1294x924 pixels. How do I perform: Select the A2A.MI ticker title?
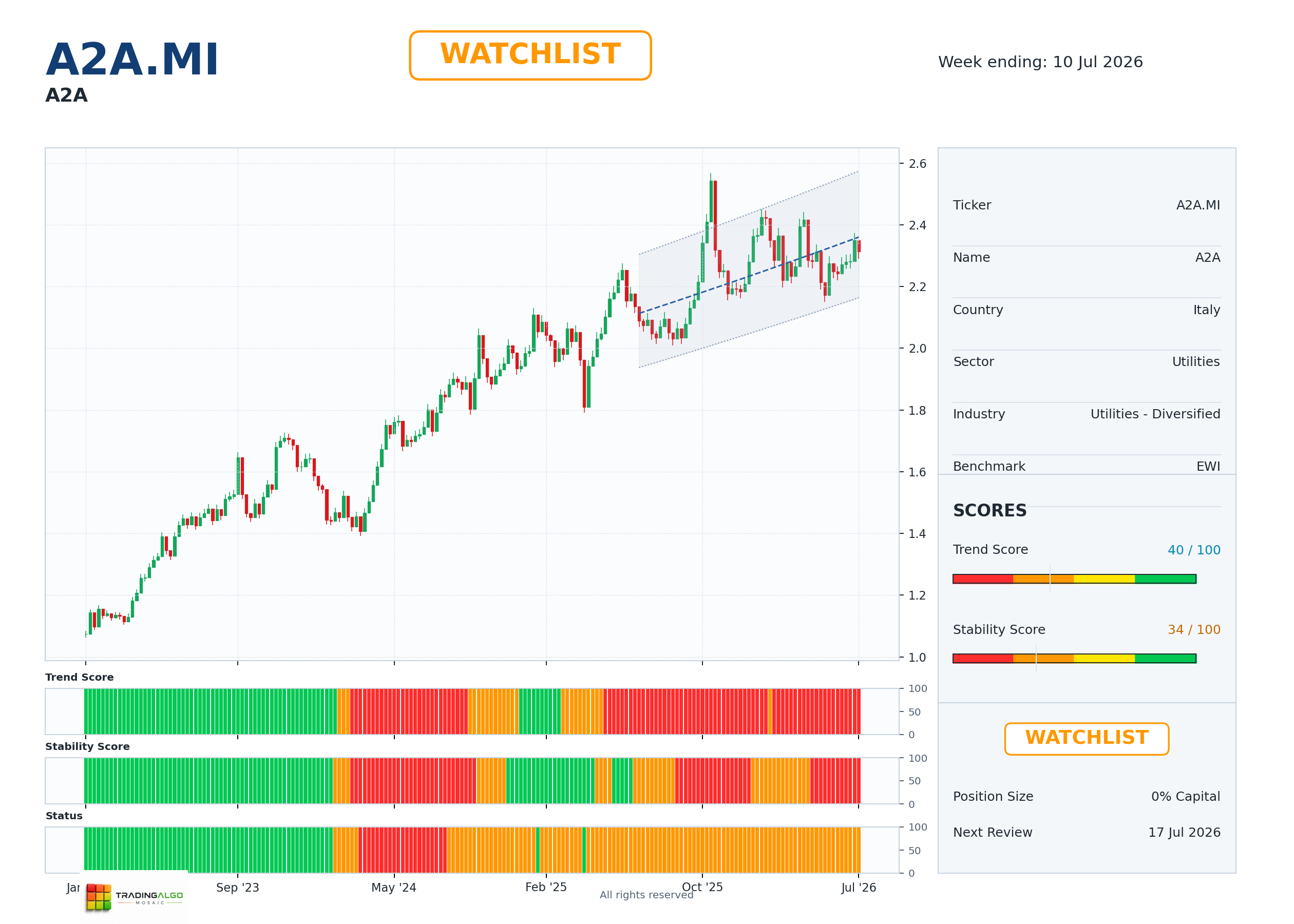[x=132, y=59]
